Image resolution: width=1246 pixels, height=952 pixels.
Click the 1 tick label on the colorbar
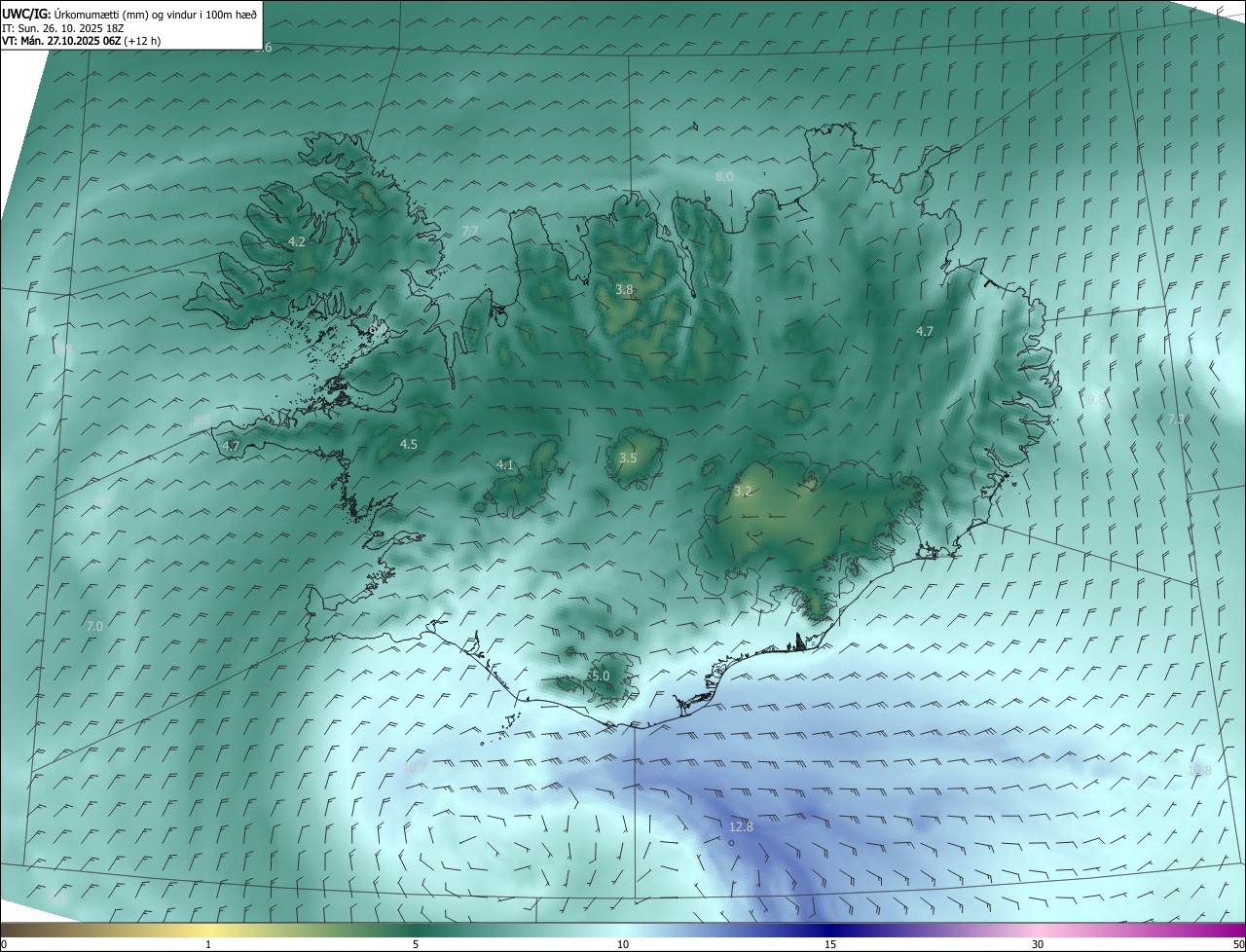click(x=208, y=944)
